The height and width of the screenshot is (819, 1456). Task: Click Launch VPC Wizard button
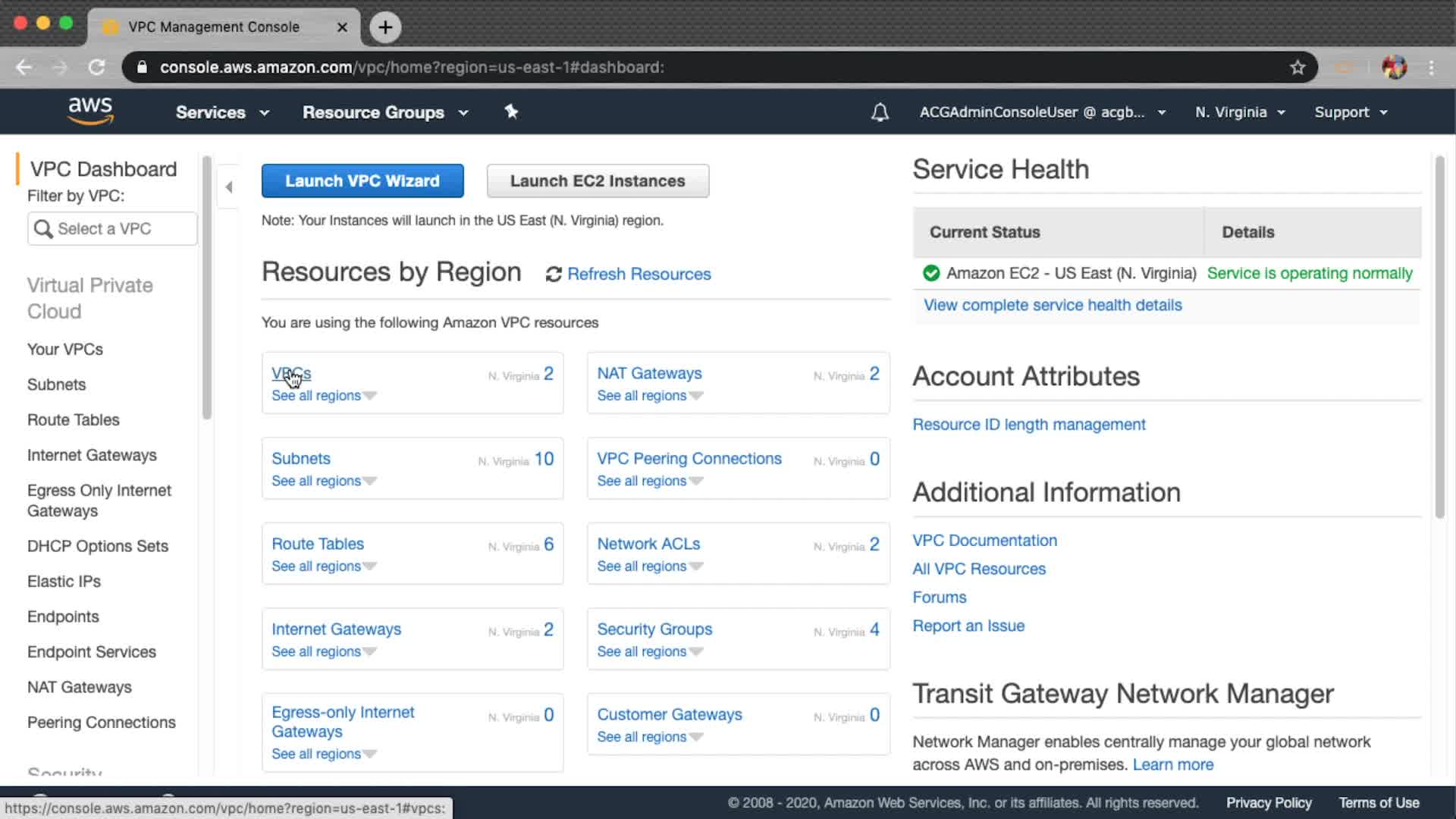point(362,181)
